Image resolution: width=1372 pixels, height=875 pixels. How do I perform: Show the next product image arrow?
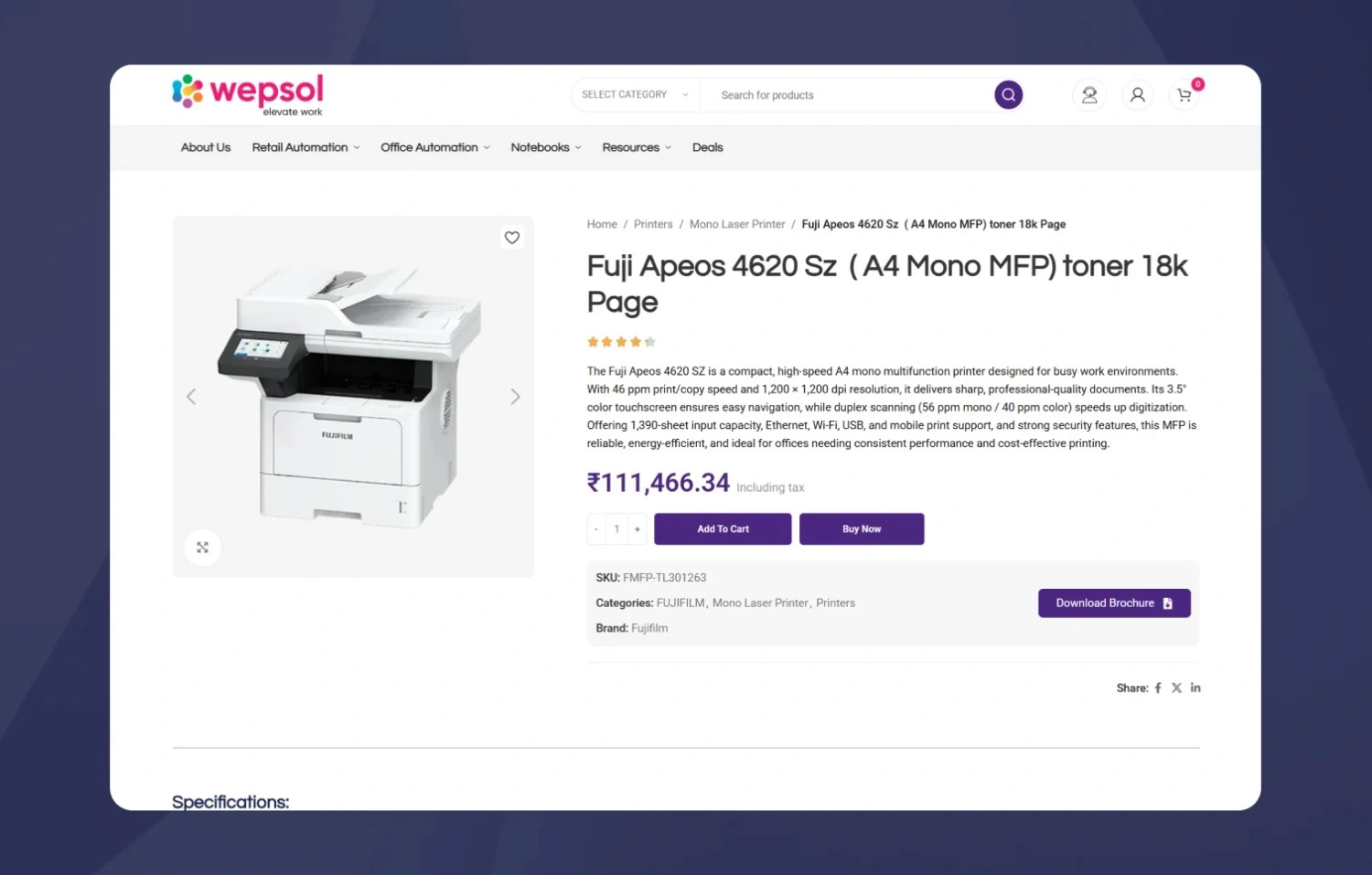(515, 397)
